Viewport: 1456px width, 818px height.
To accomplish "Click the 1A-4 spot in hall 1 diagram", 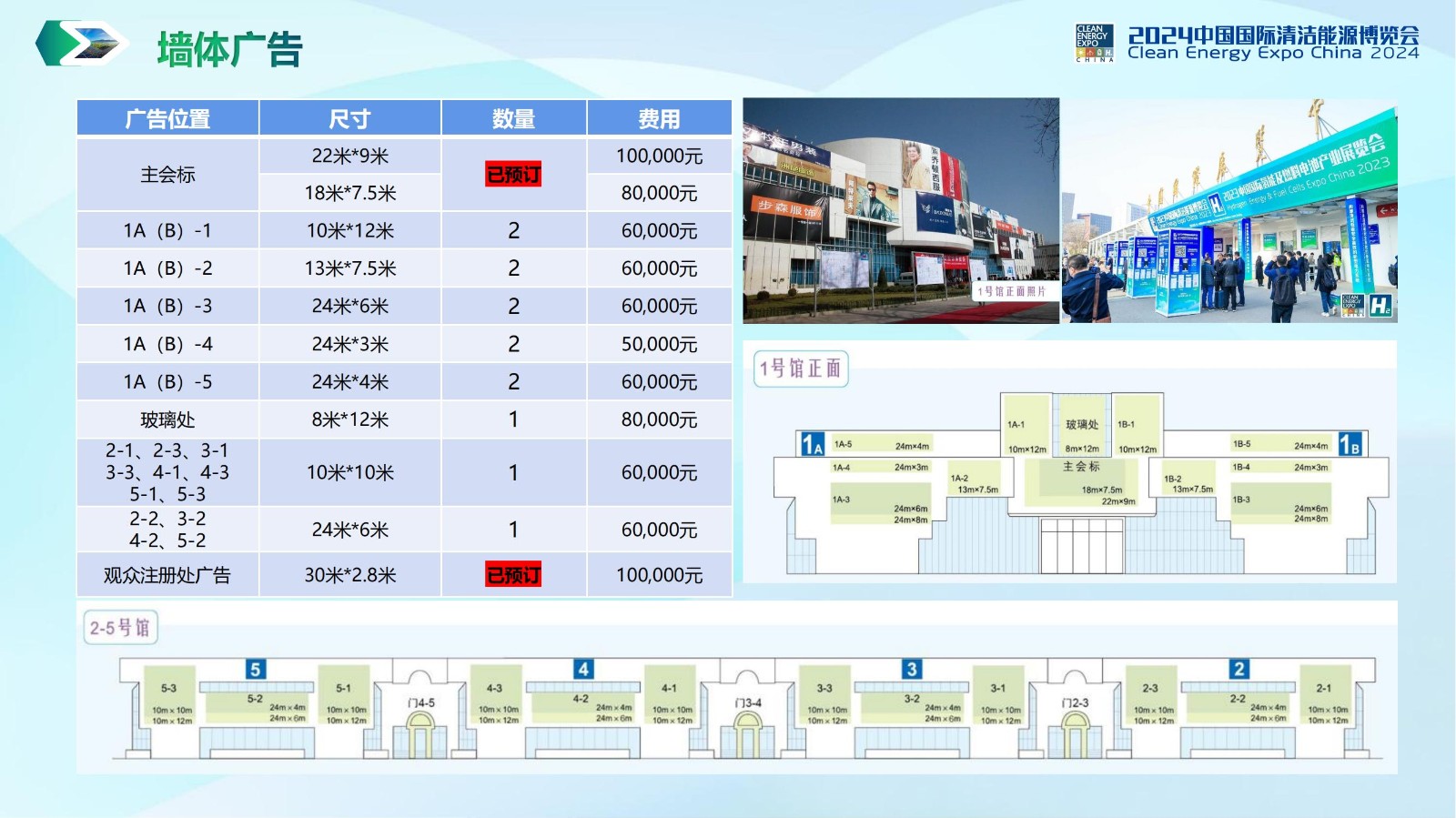I will [881, 468].
